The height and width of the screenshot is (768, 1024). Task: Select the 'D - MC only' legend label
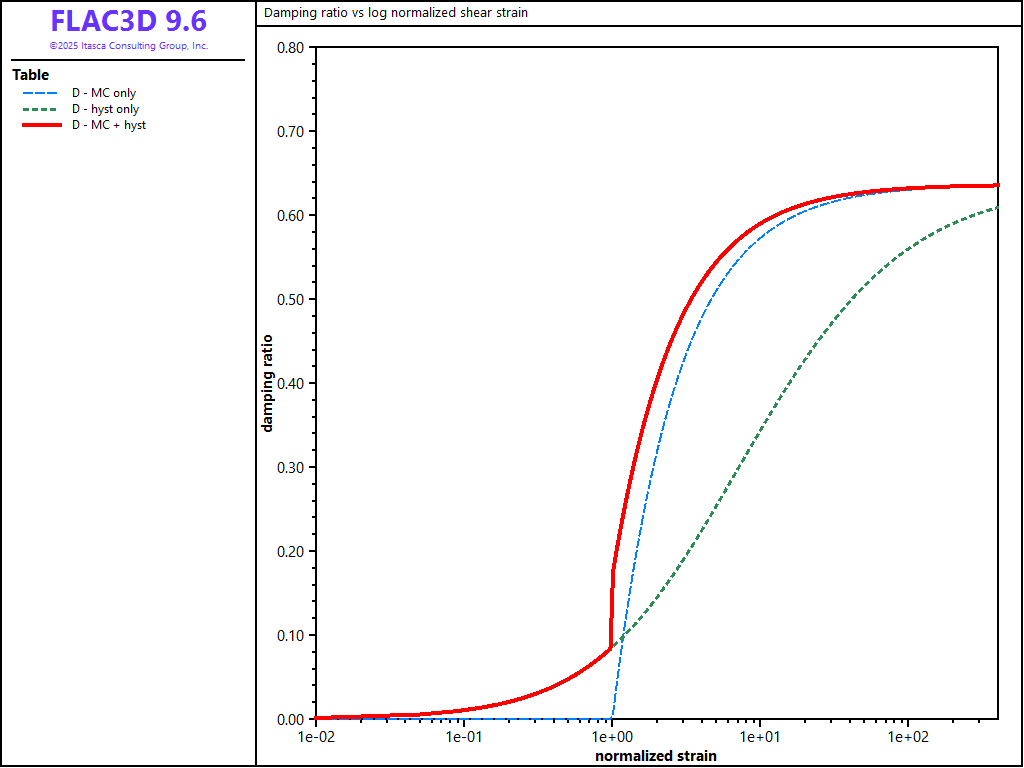[104, 93]
